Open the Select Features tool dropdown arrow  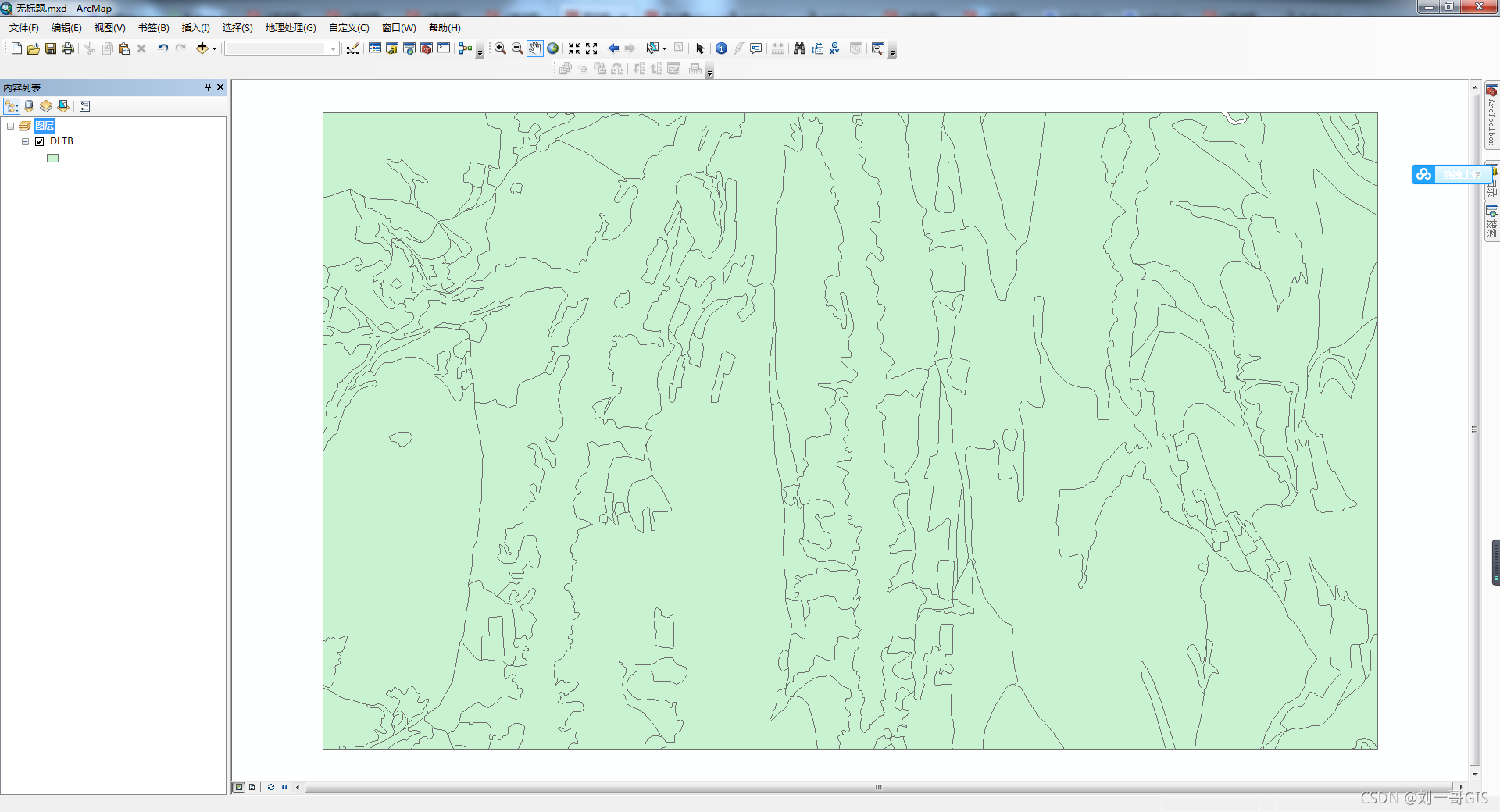pos(664,48)
